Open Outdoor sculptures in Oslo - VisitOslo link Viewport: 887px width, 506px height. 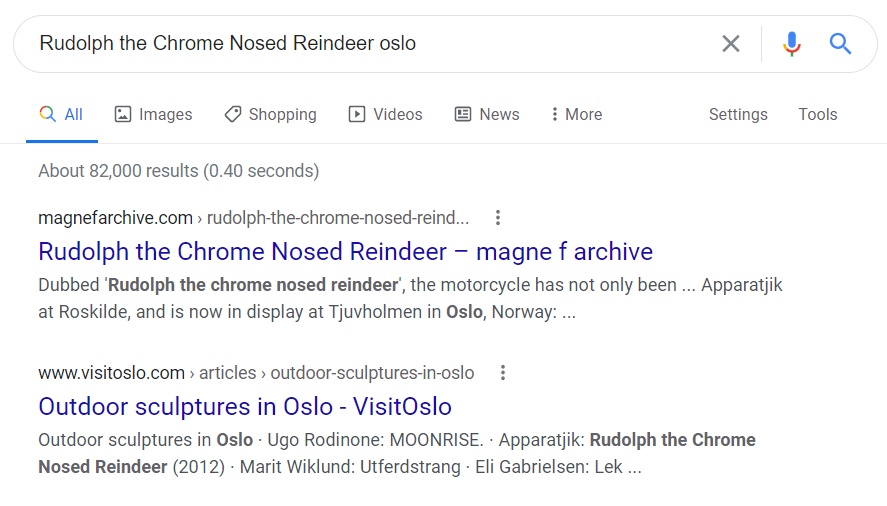tap(245, 407)
